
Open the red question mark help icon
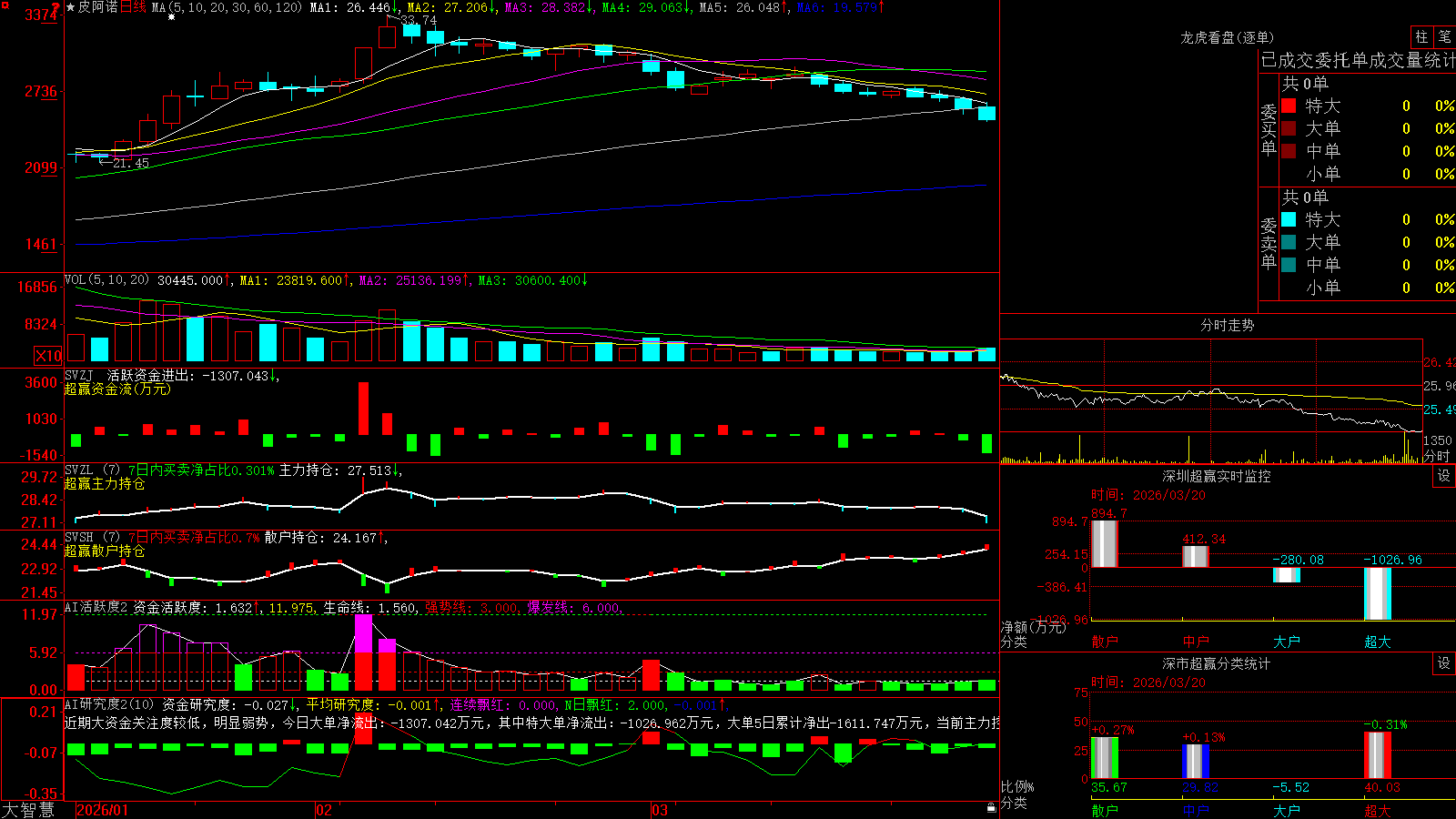tap(56, 7)
